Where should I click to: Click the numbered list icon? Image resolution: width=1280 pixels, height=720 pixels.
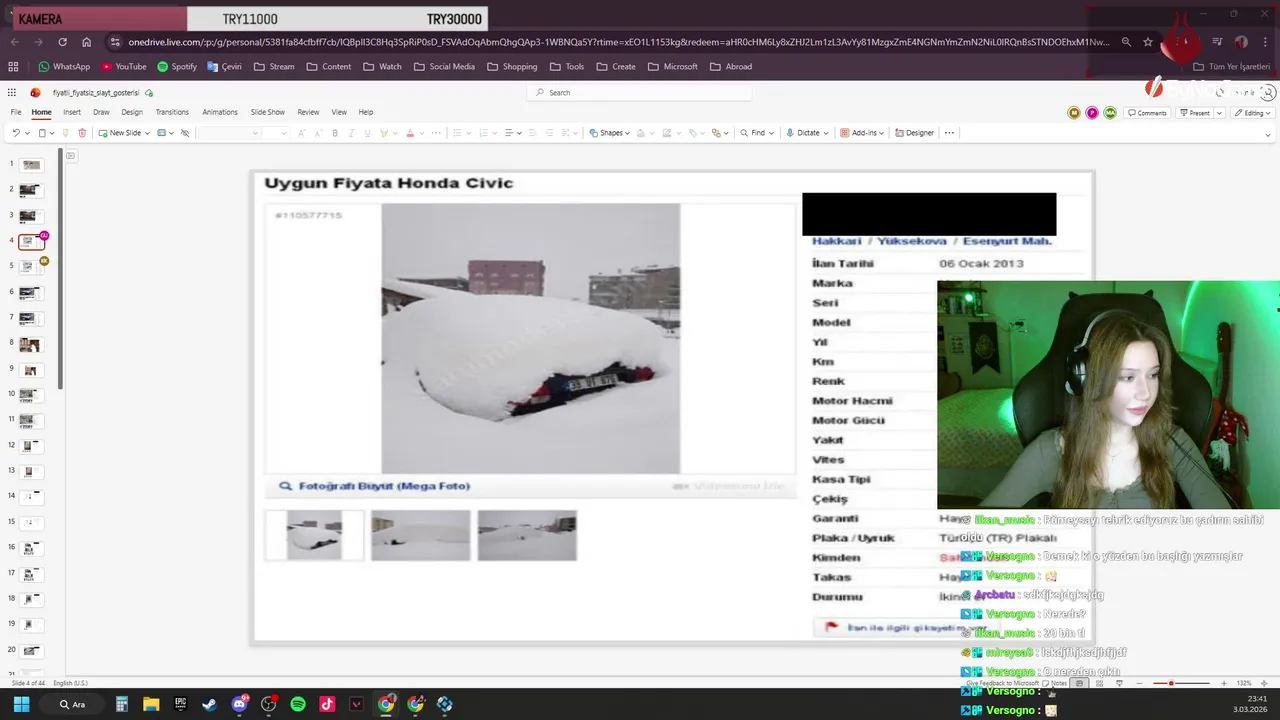[484, 132]
